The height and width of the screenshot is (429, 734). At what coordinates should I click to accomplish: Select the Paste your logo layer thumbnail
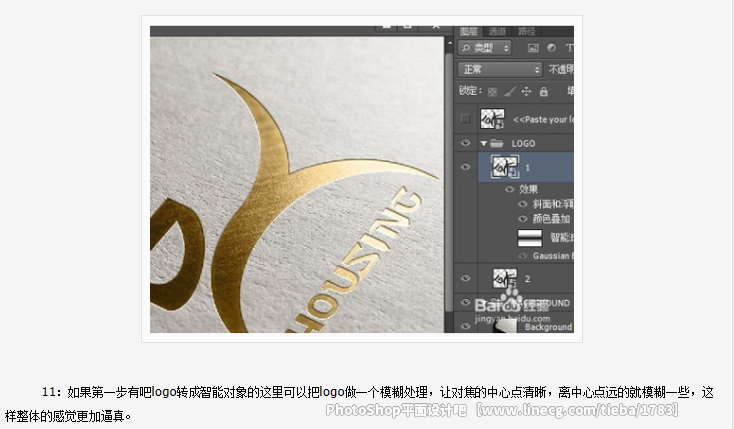coord(492,119)
